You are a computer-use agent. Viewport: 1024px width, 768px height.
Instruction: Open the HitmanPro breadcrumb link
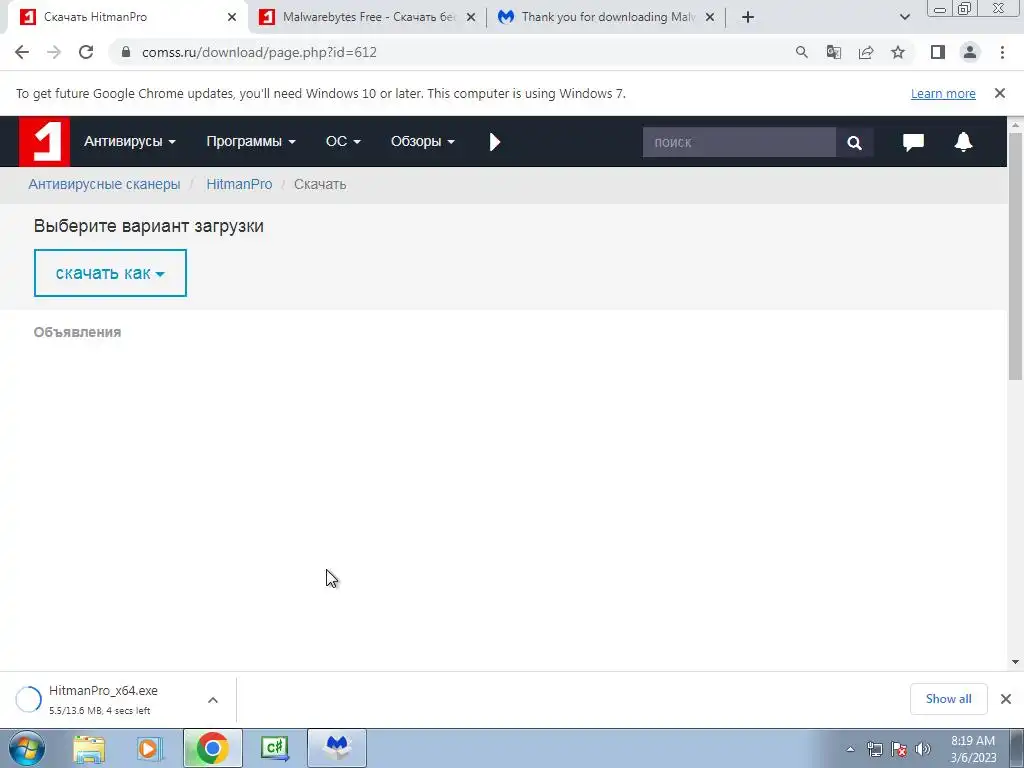tap(239, 184)
